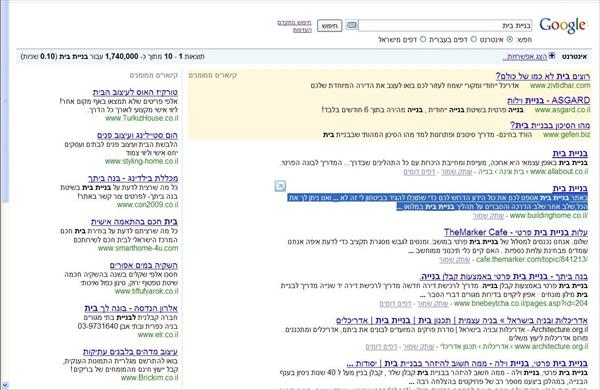Click the cafe.themarker.com/topic/841213/ URL text
This screenshot has width=600, height=390.
[x=532, y=259]
